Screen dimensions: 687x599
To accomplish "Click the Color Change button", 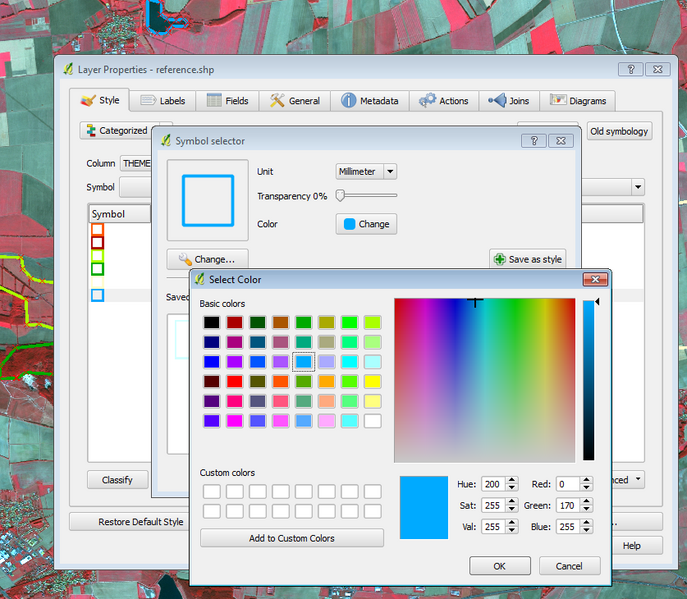I will [366, 224].
